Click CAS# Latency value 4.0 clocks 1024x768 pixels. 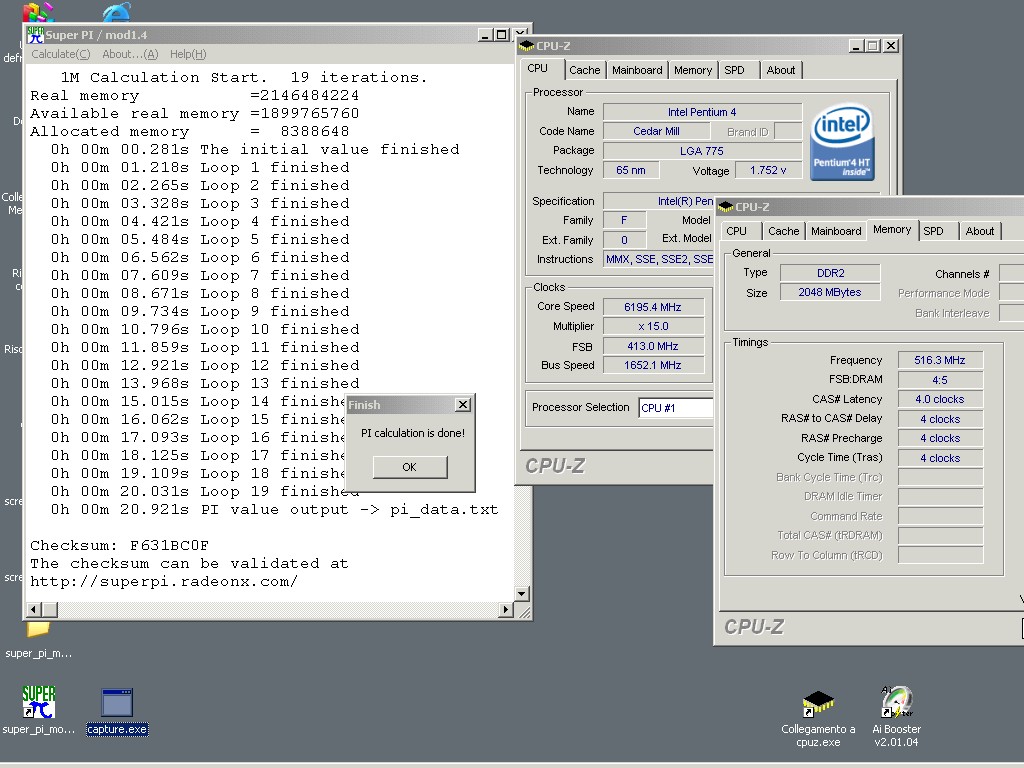(x=940, y=400)
